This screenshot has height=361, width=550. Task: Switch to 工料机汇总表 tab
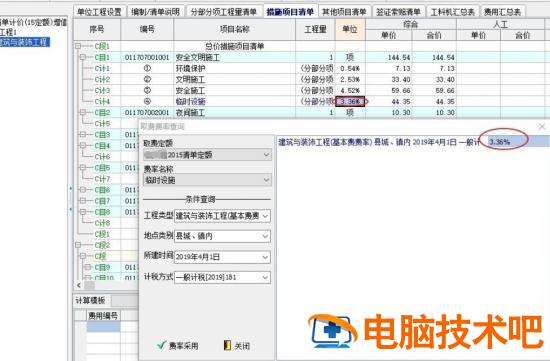click(x=452, y=12)
